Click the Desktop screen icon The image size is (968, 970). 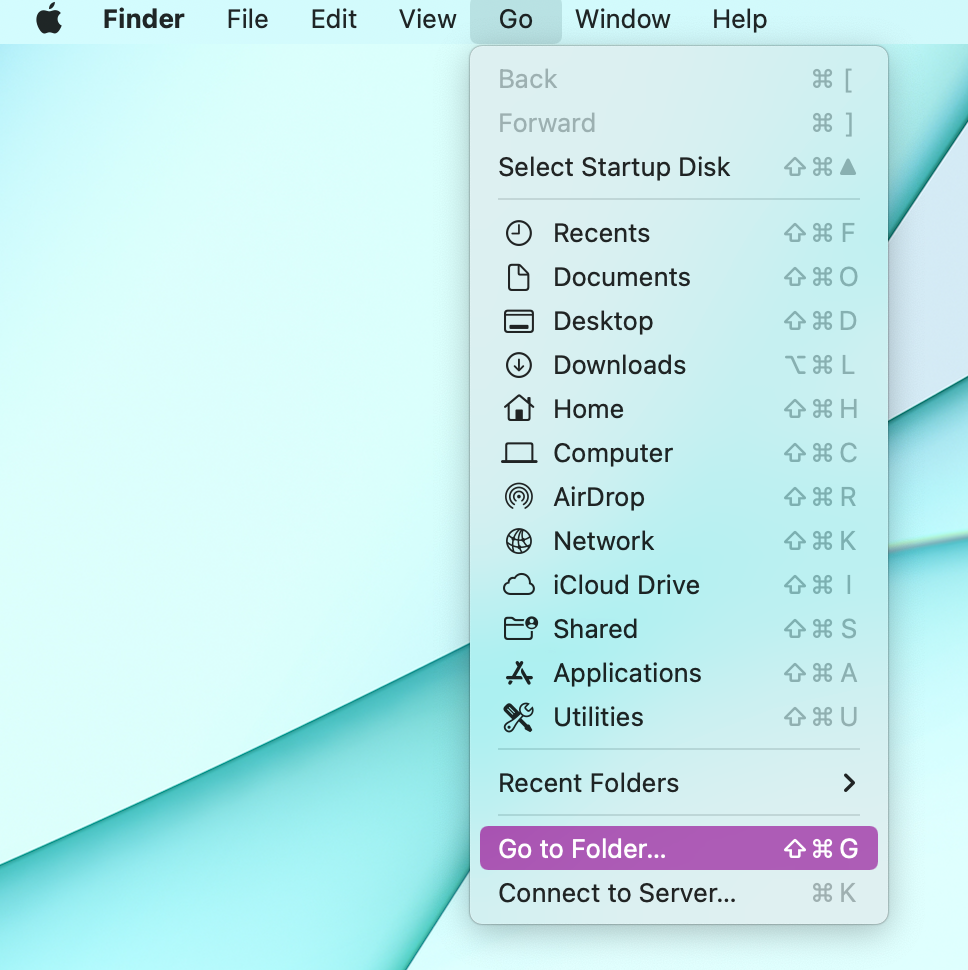518,321
